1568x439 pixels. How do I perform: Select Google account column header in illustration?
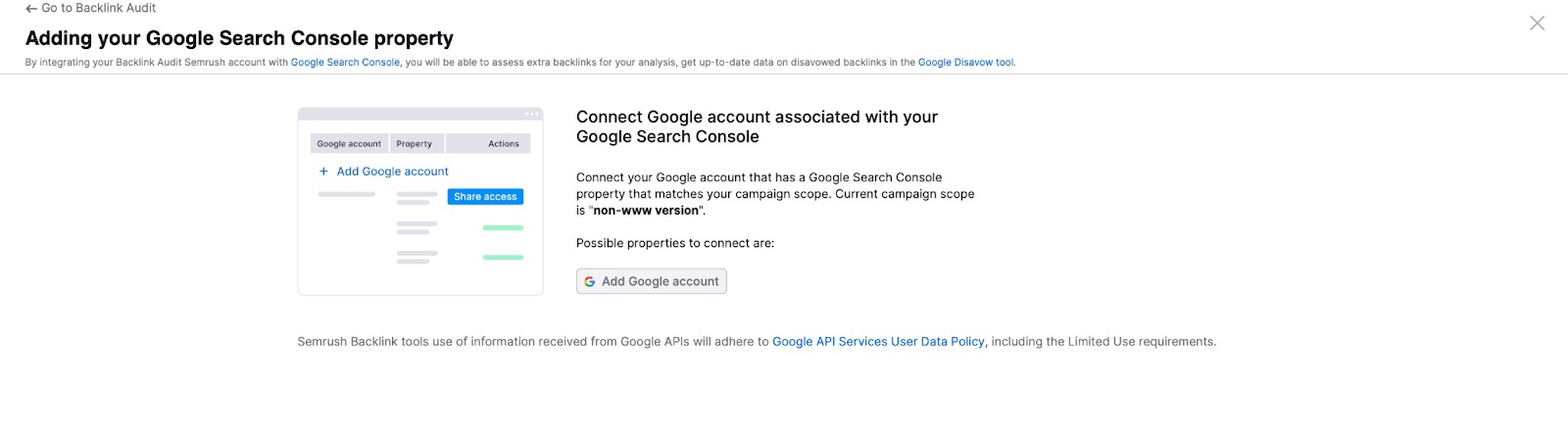(349, 144)
